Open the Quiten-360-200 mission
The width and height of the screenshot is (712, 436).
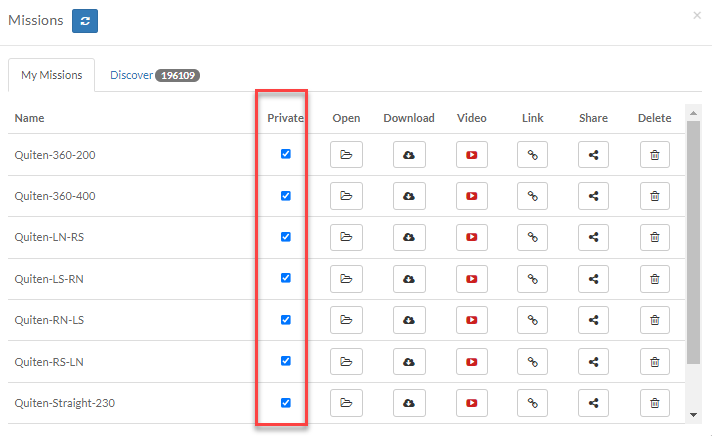click(x=346, y=155)
